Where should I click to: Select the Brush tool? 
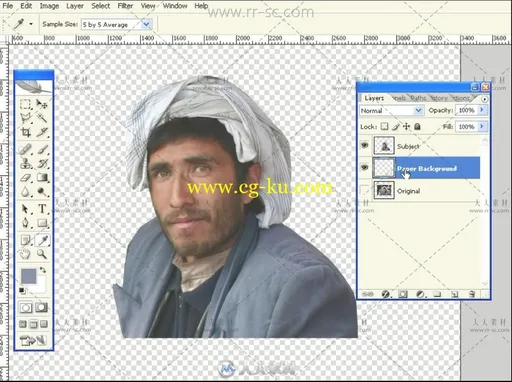click(42, 149)
